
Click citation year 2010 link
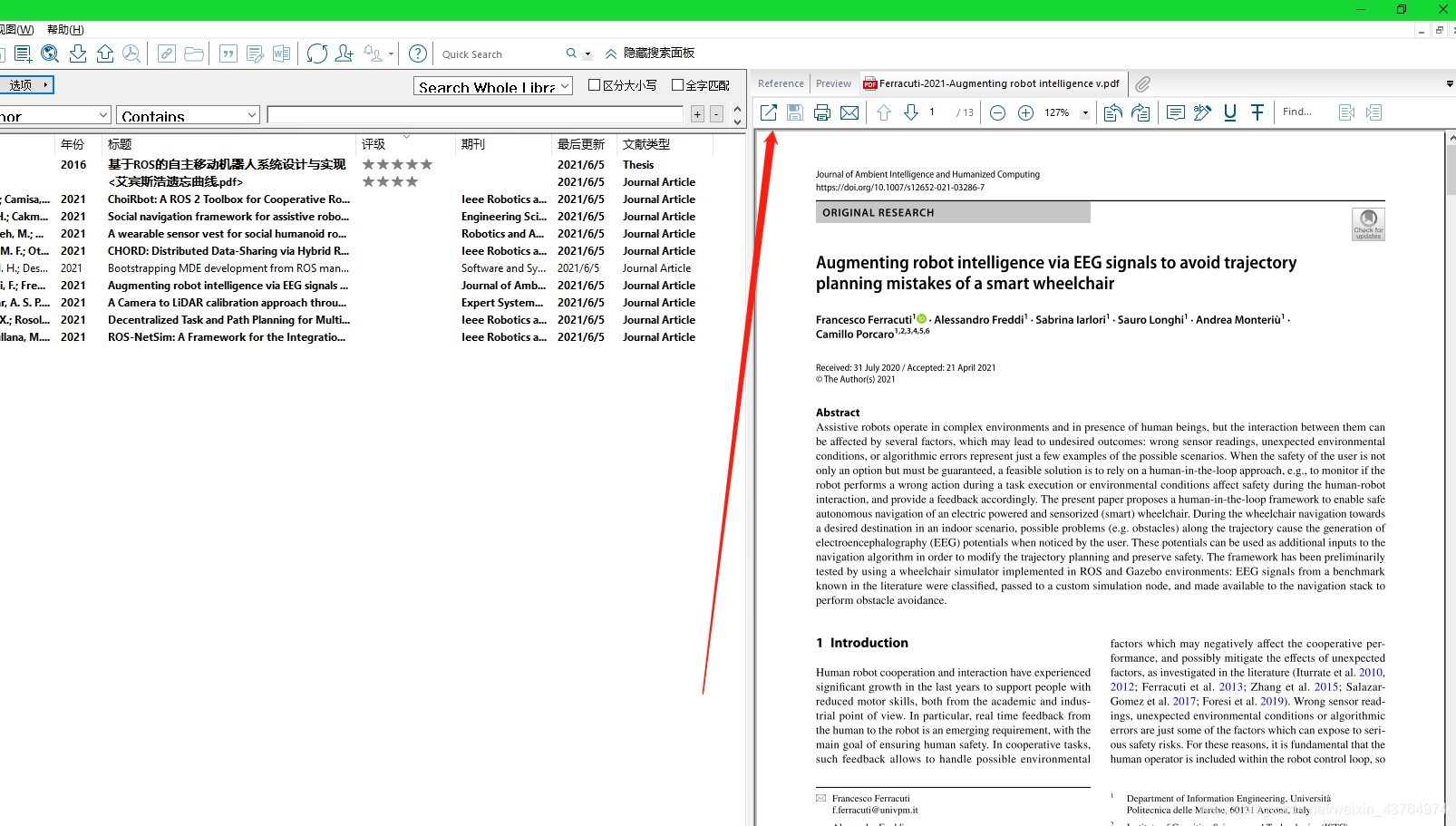[1370, 673]
